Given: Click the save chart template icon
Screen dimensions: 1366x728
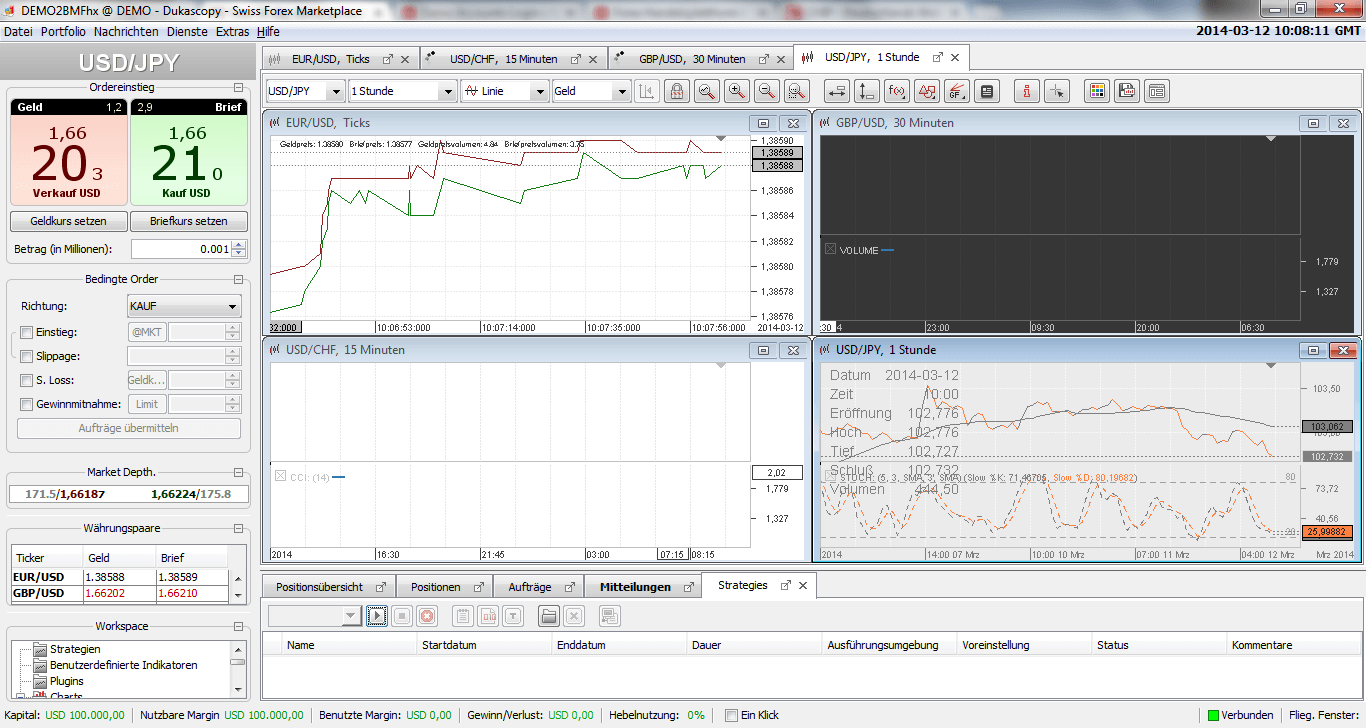Looking at the screenshot, I should (1127, 91).
